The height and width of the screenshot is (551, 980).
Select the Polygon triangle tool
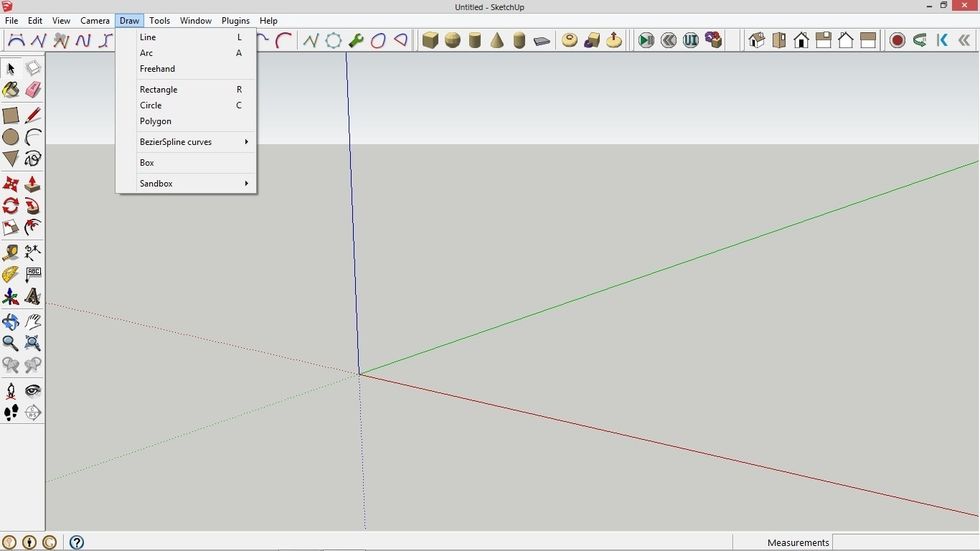tap(11, 159)
